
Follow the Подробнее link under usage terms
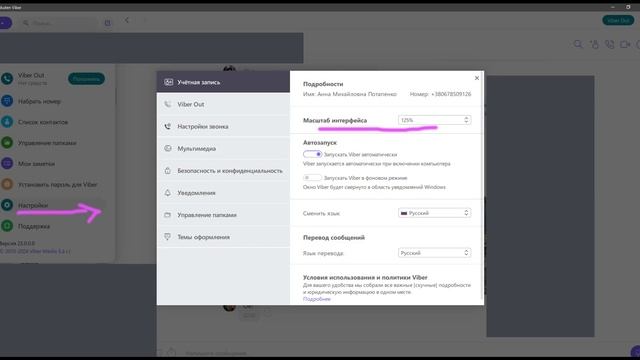tap(317, 299)
